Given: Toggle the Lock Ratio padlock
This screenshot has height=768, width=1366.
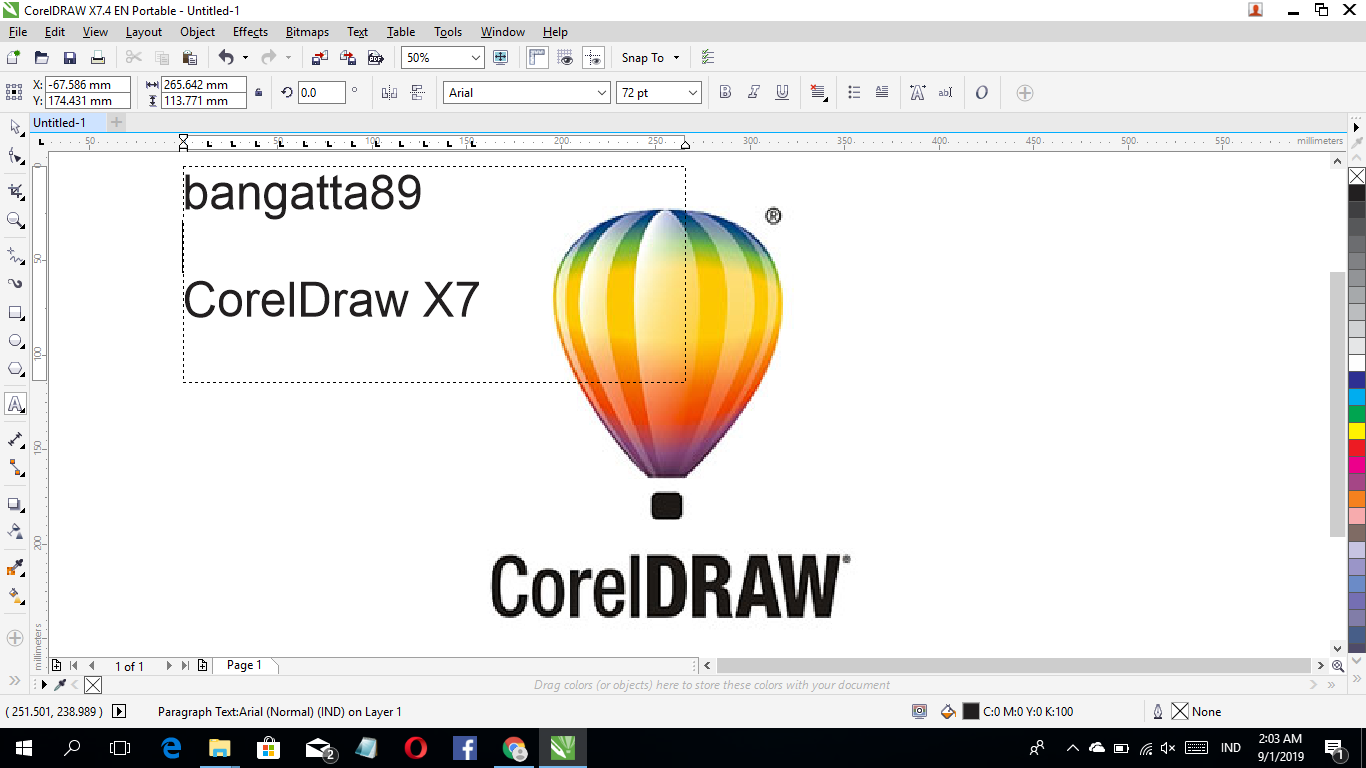Looking at the screenshot, I should click(x=259, y=93).
